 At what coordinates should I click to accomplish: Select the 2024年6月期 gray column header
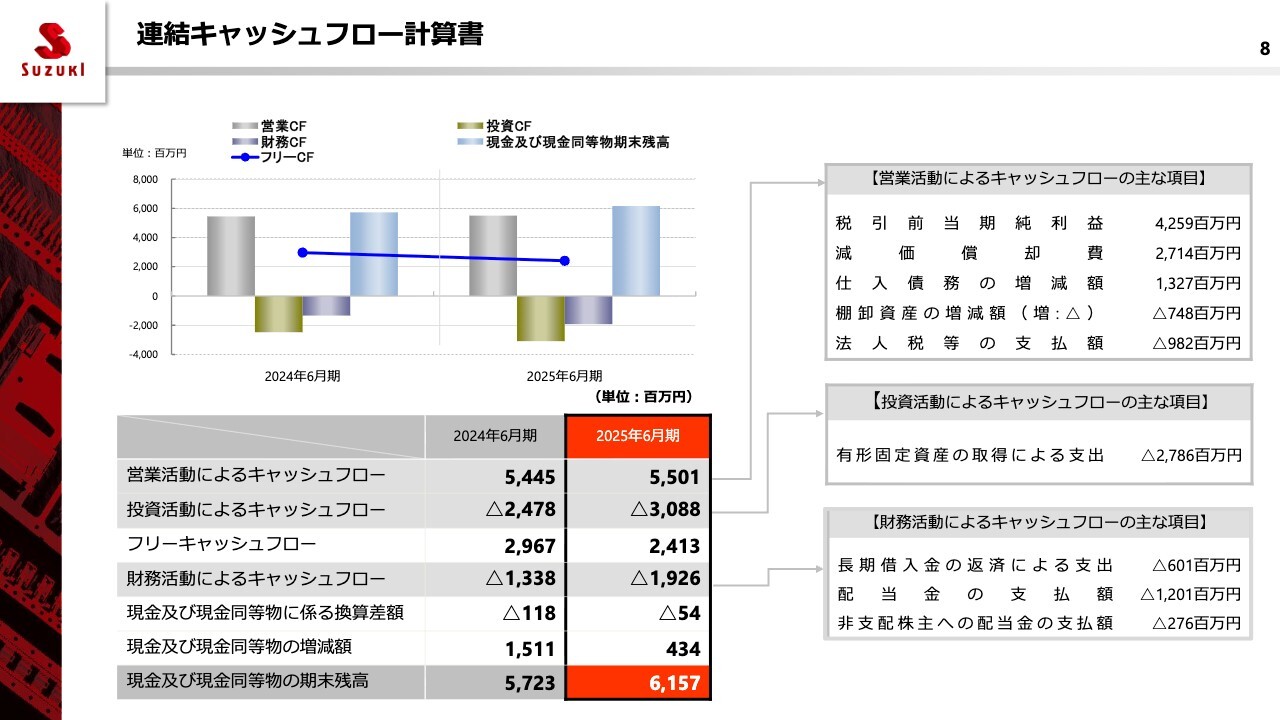tap(495, 436)
